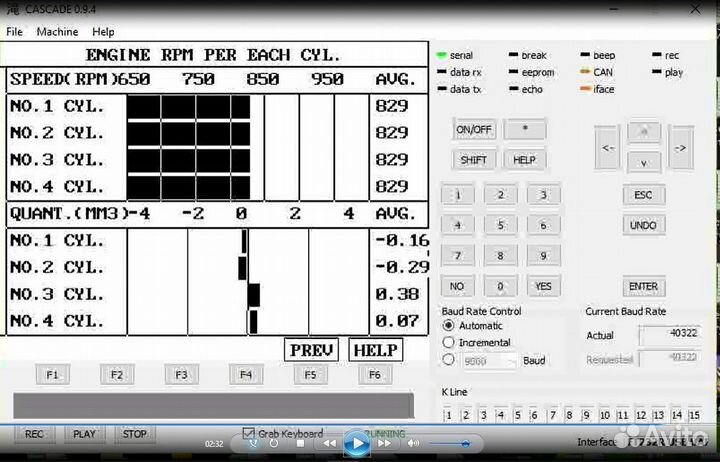This screenshot has width=720, height=462.
Task: Toggle the Grab Keyboard checkbox
Action: coord(248,433)
